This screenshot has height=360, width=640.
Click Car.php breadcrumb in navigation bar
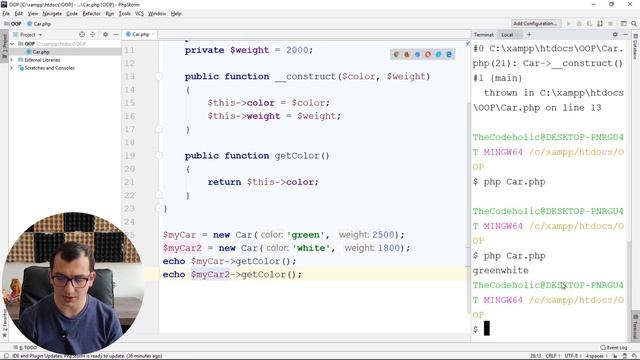(38, 24)
